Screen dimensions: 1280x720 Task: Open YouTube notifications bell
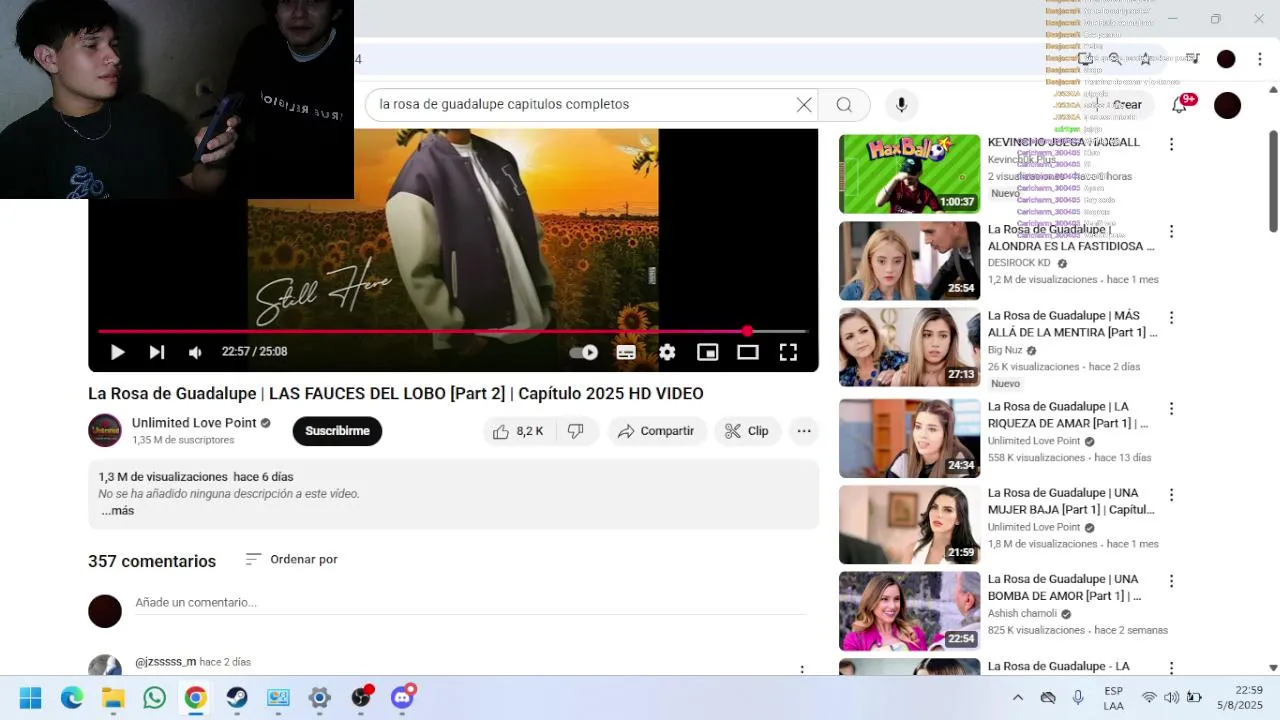point(1180,105)
